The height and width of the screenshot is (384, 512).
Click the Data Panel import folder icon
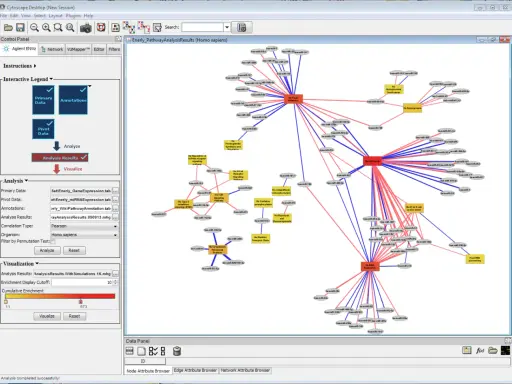point(493,350)
